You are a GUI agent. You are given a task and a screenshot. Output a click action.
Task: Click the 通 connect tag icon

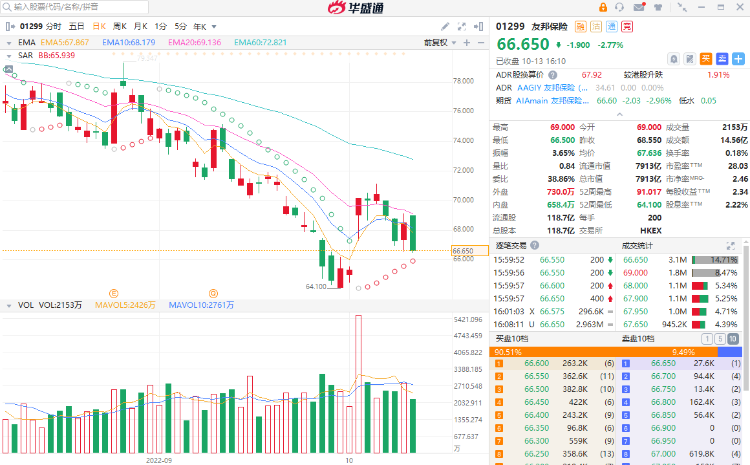612,26
